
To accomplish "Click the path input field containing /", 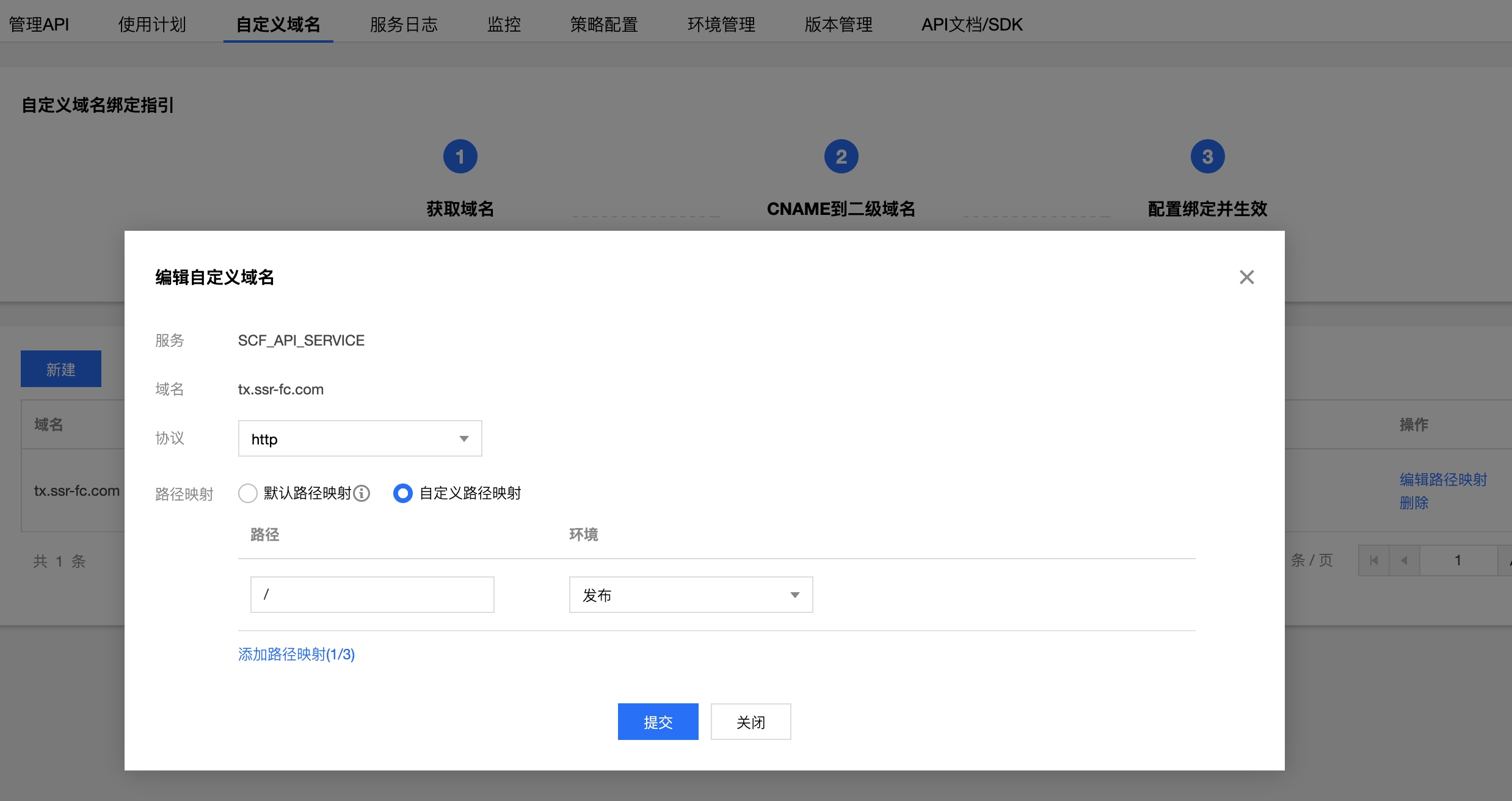I will point(371,595).
